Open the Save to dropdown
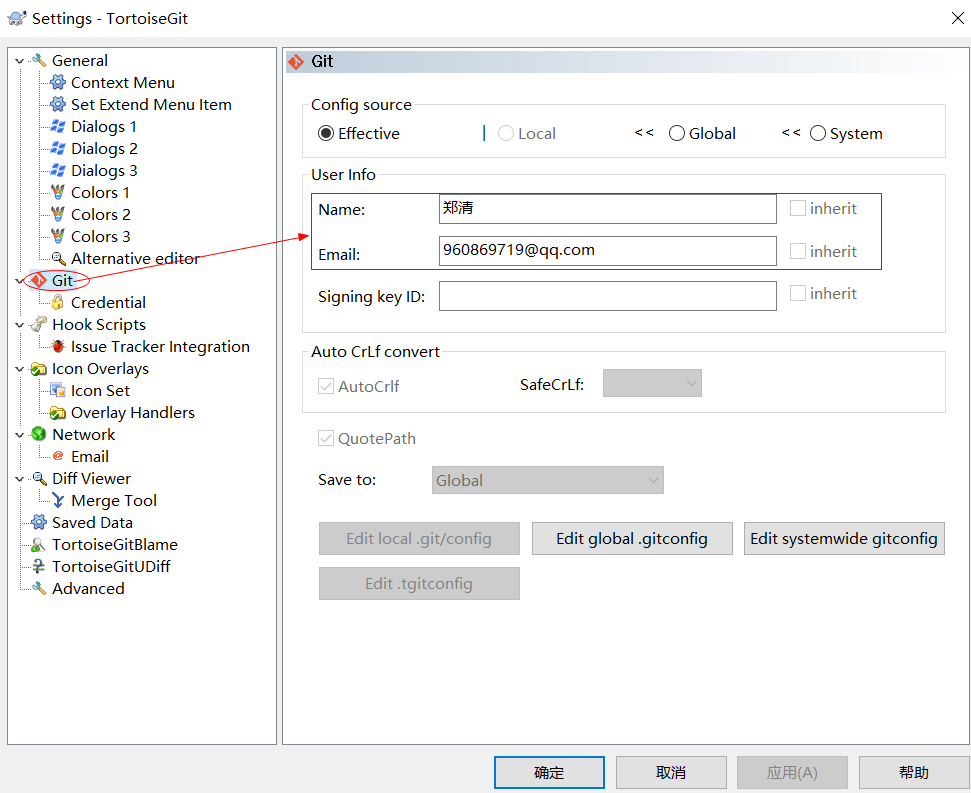The image size is (971, 793). point(547,480)
